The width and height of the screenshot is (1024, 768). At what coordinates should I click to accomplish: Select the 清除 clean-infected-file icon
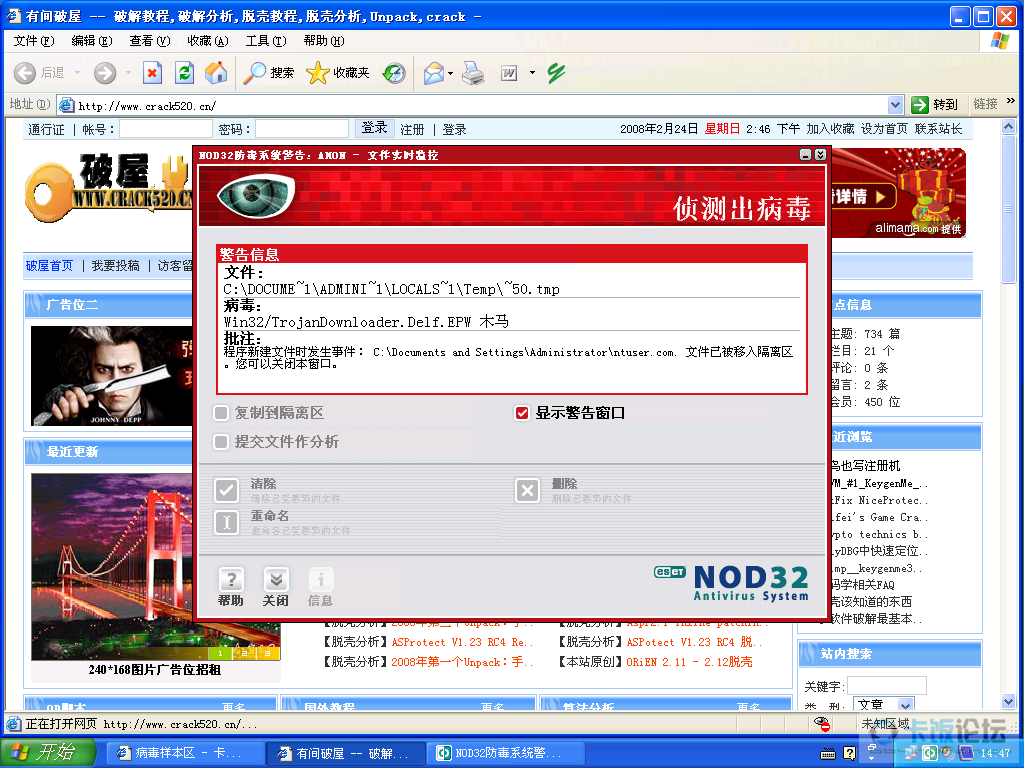coord(226,490)
